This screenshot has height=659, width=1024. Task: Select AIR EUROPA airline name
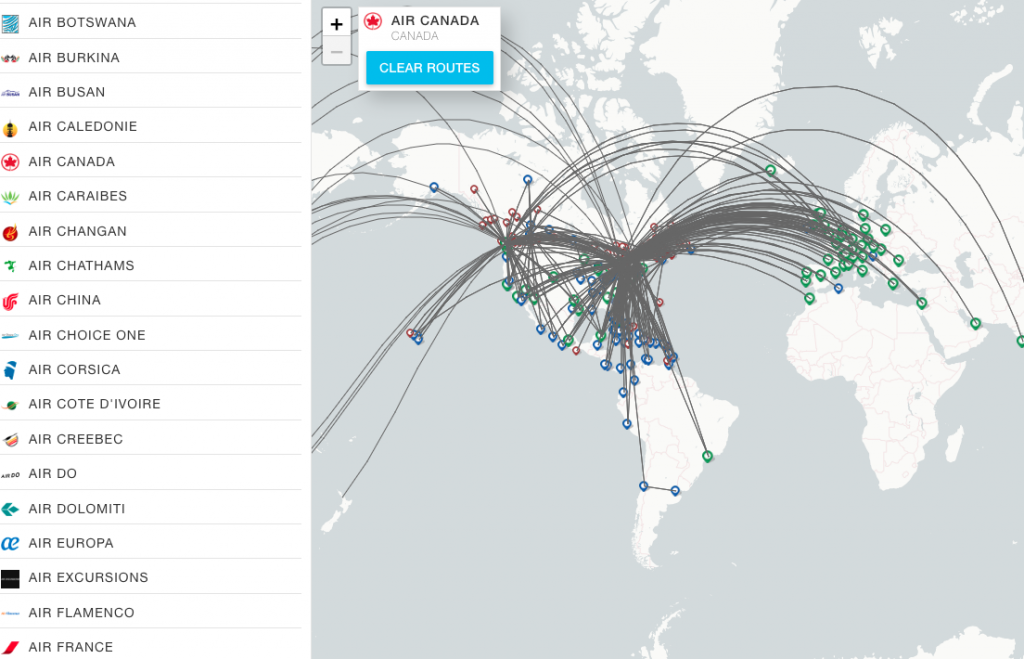[x=71, y=543]
